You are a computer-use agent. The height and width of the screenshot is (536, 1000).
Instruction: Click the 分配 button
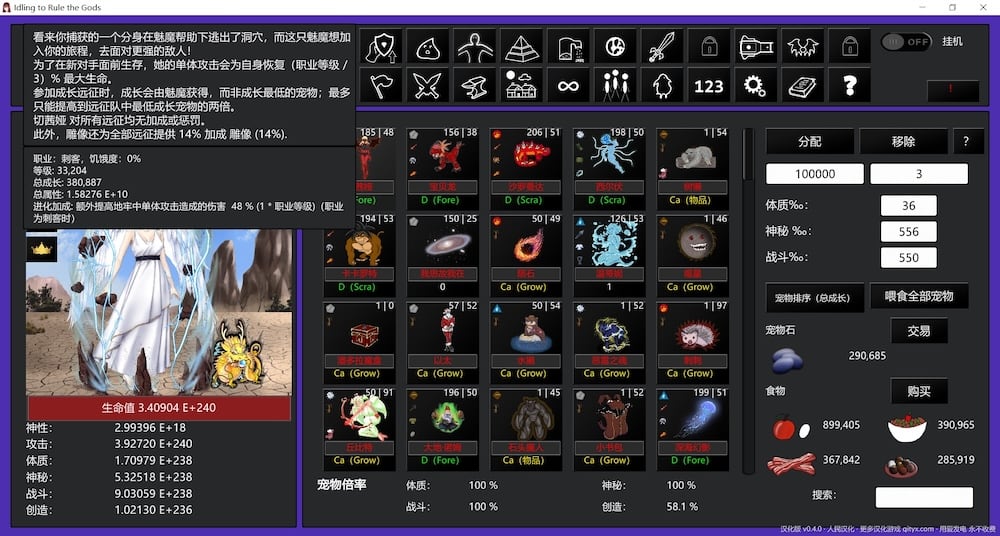pos(809,141)
